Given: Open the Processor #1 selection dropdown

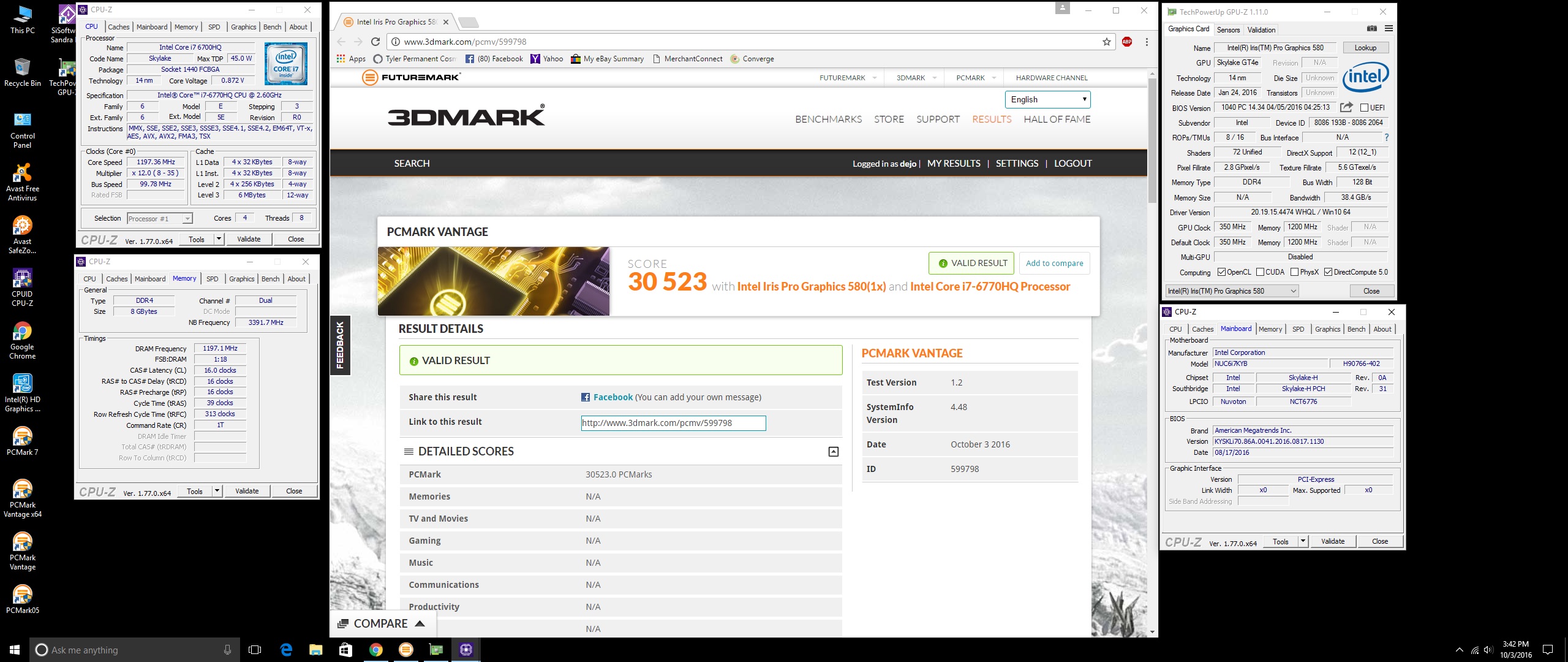Looking at the screenshot, I should pos(159,219).
